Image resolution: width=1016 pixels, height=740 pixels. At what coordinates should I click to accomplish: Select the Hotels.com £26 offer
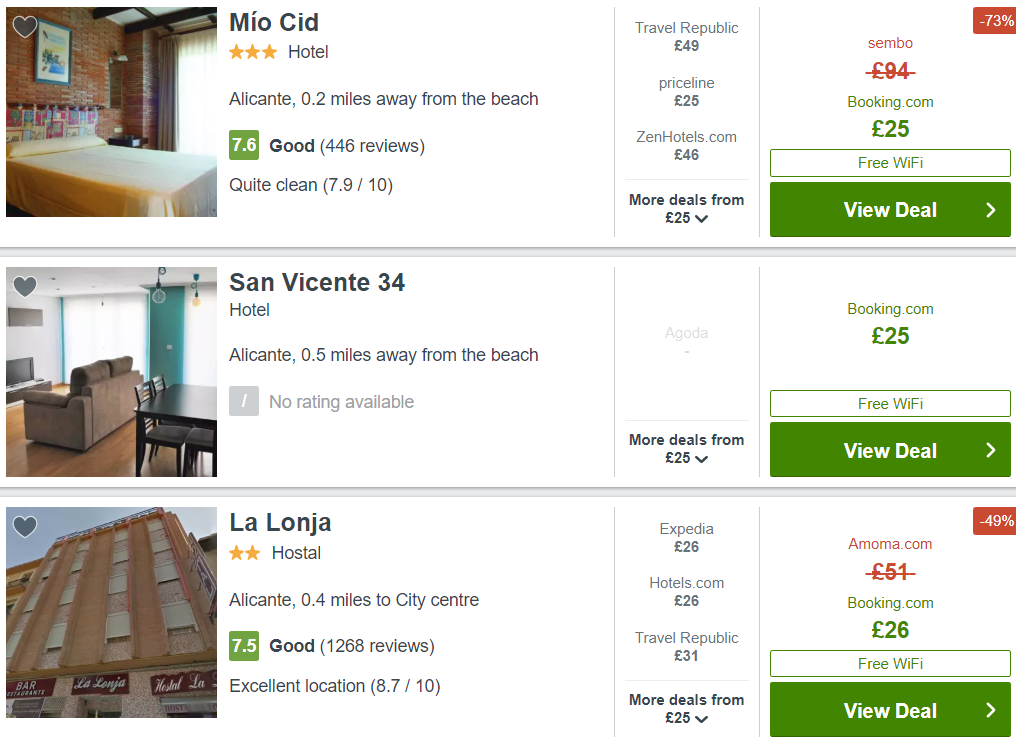(x=686, y=592)
